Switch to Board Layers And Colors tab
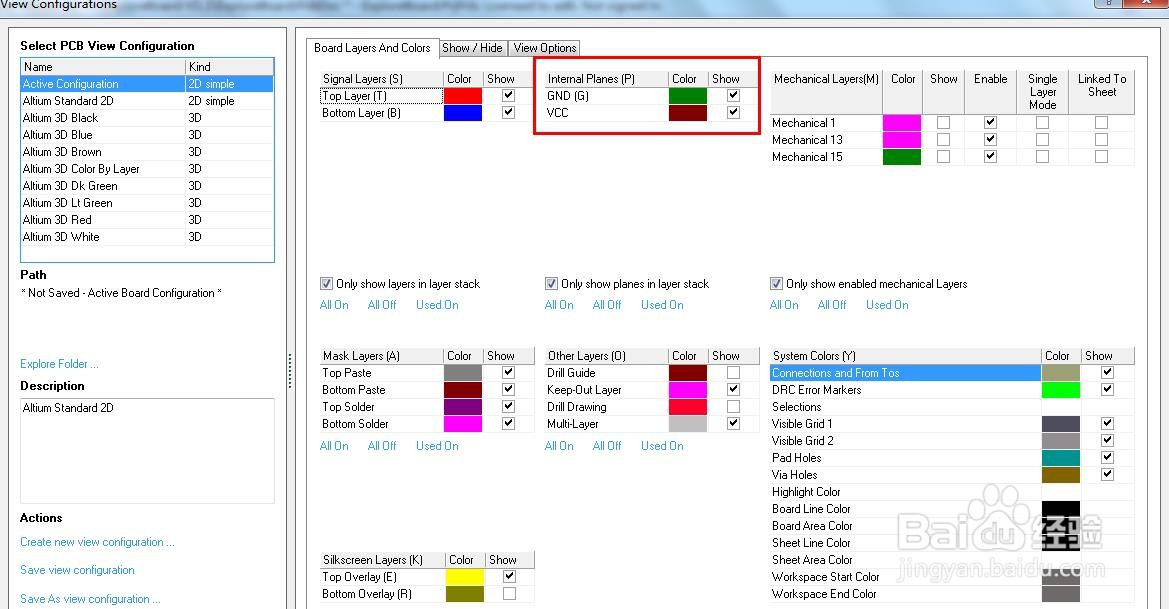Image resolution: width=1169 pixels, height=609 pixels. pyautogui.click(x=372, y=48)
